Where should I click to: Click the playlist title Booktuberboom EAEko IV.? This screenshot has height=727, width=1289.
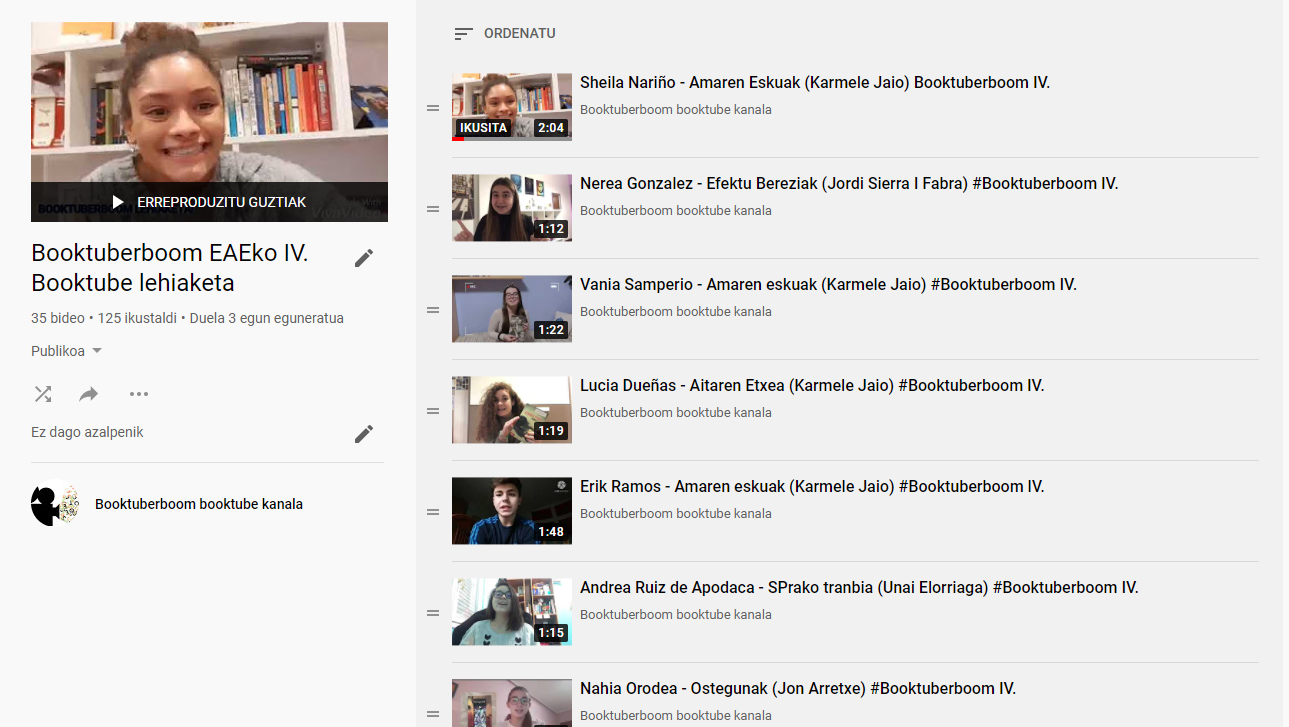click(x=170, y=268)
